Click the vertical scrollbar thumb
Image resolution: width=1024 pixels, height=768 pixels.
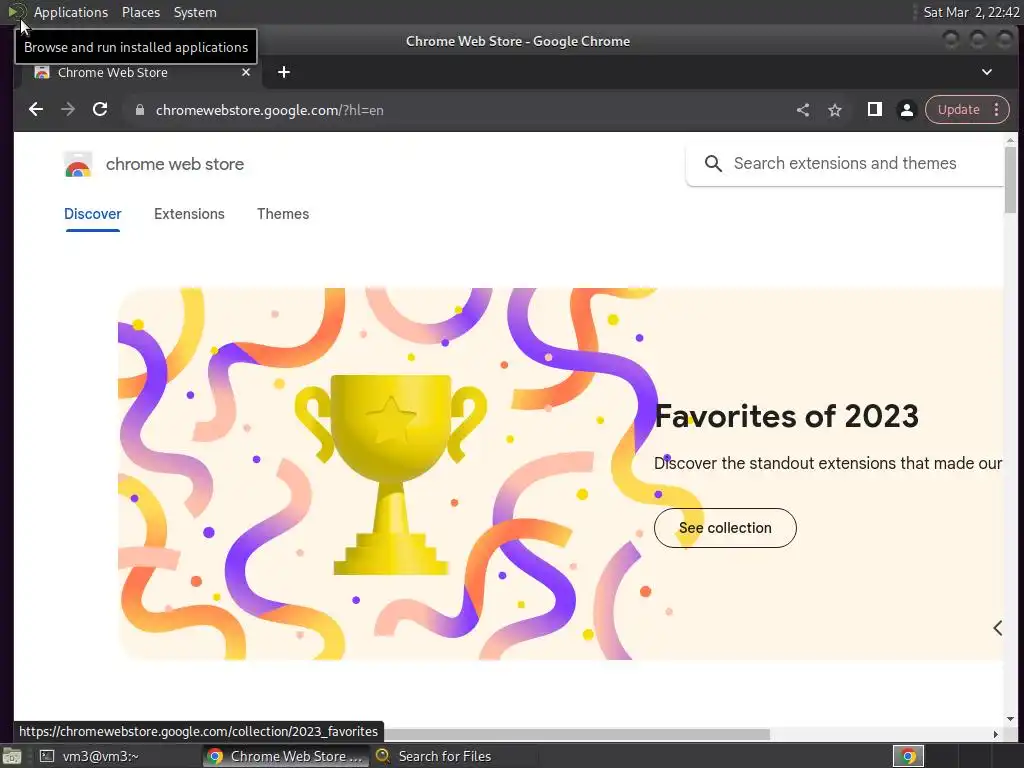1010,180
